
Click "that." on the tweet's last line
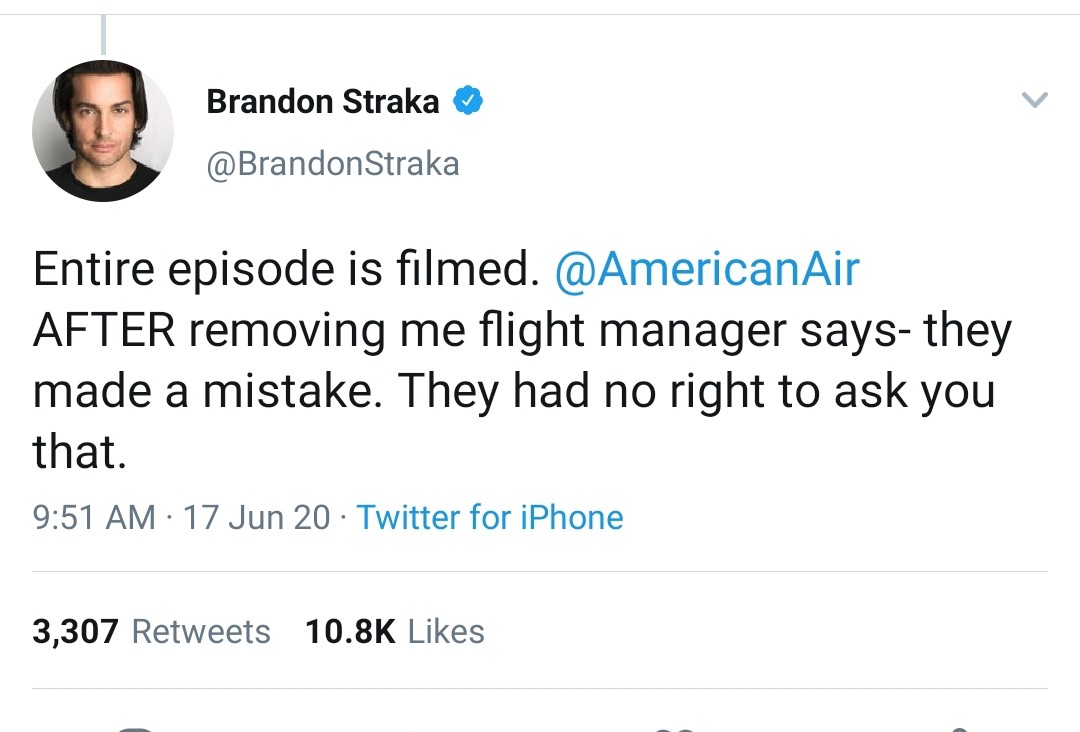[x=80, y=453]
